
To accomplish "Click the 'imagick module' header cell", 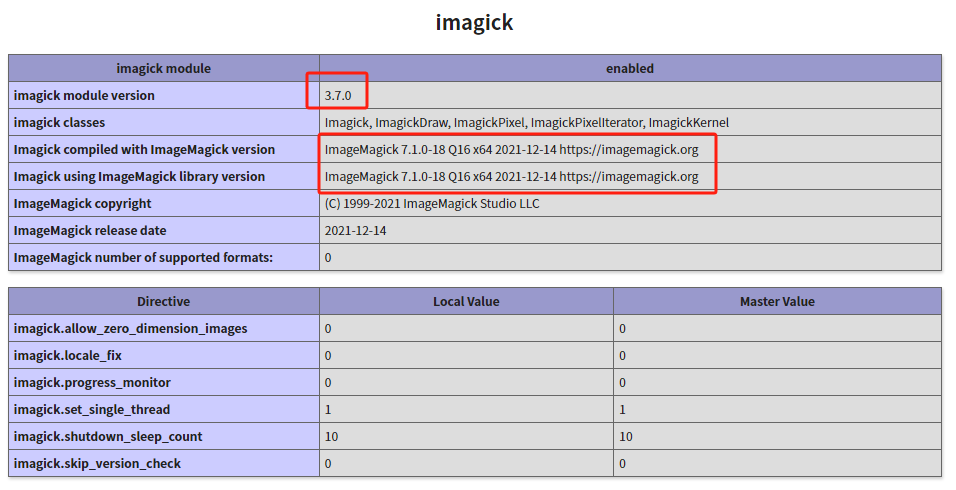I will point(164,69).
